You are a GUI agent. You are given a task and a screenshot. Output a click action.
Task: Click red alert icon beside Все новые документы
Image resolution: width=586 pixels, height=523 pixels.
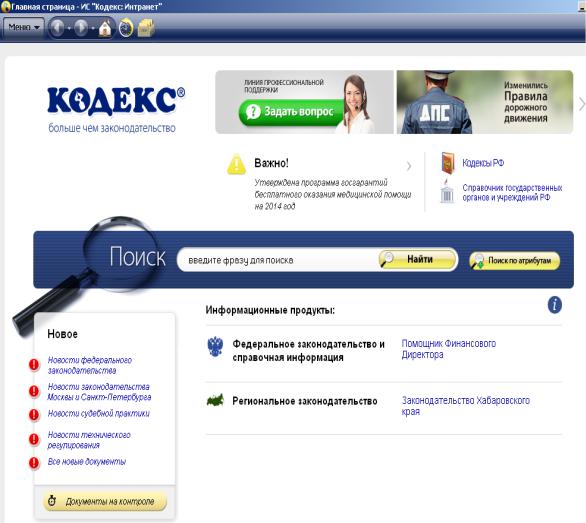click(x=34, y=462)
